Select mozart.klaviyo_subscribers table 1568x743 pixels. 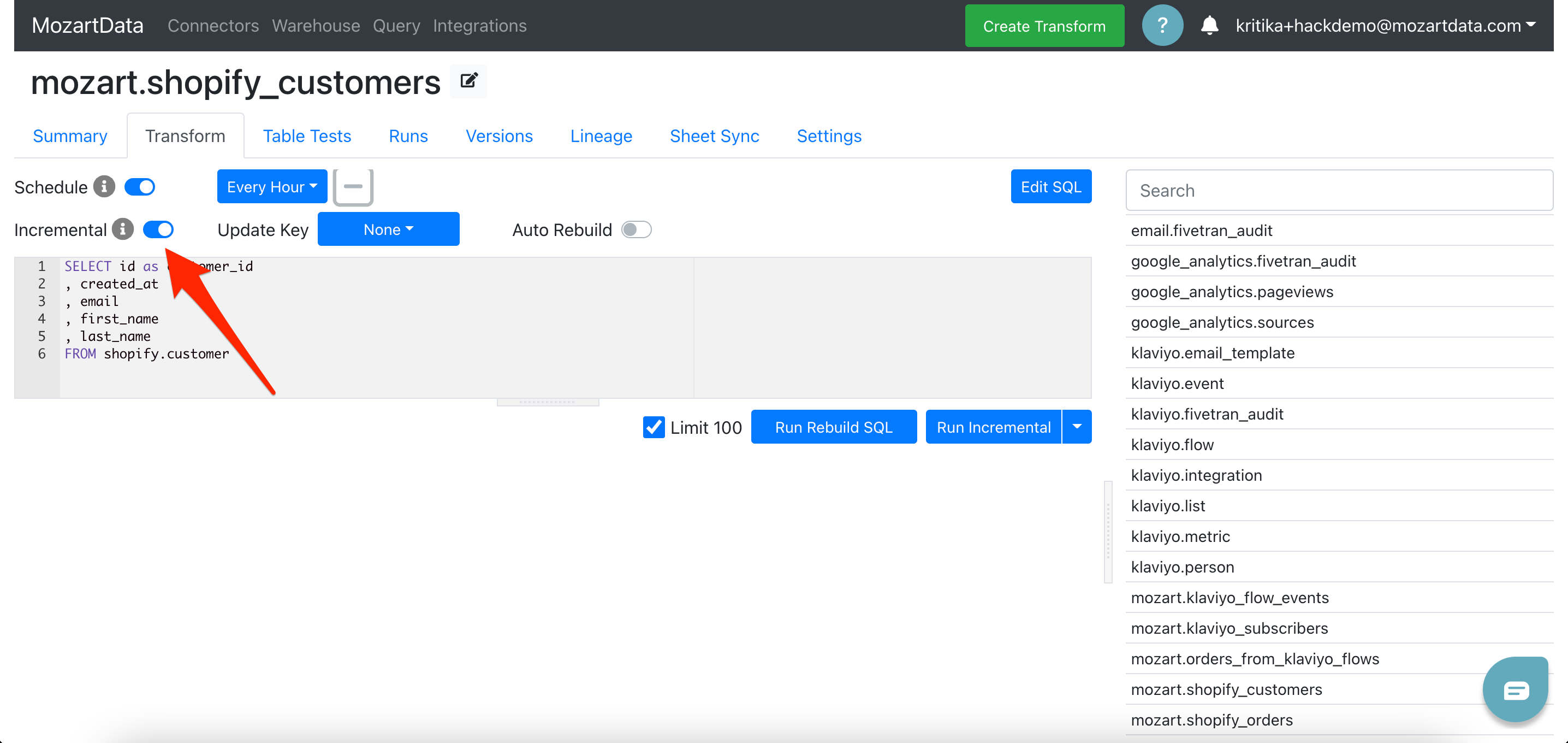click(1339, 628)
